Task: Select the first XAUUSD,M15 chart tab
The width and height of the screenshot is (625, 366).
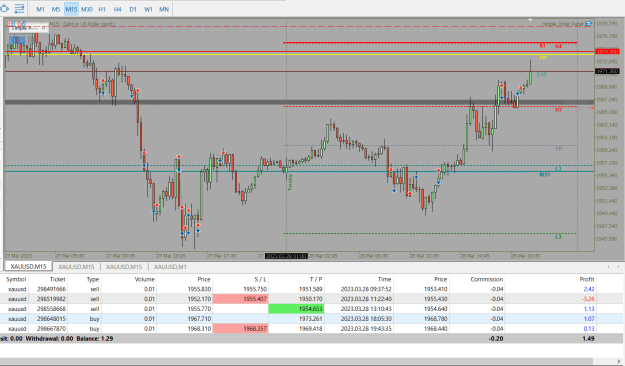Action: point(28,267)
